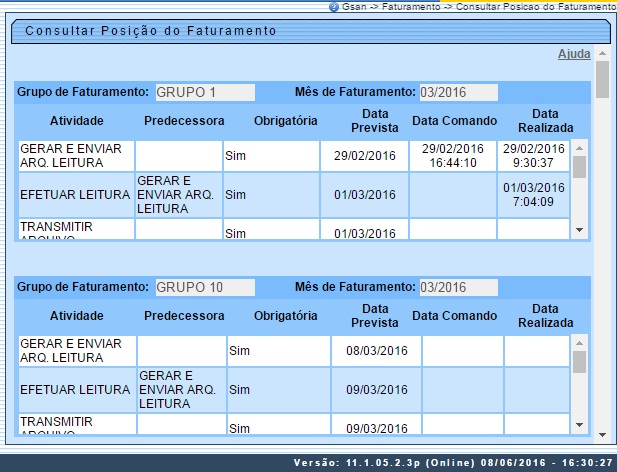
Task: Click the Data Prevista header in GRUPO 10 table
Action: [x=375, y=316]
